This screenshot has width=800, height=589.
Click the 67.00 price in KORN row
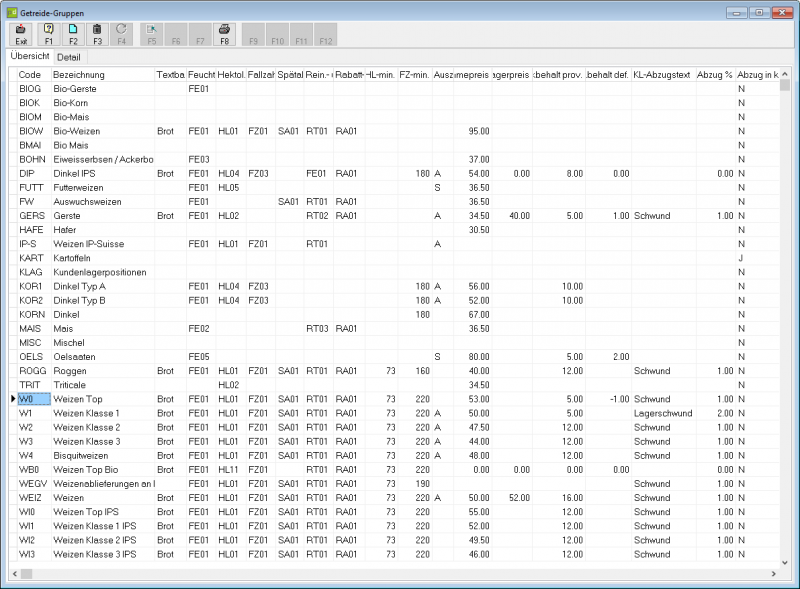(472, 314)
